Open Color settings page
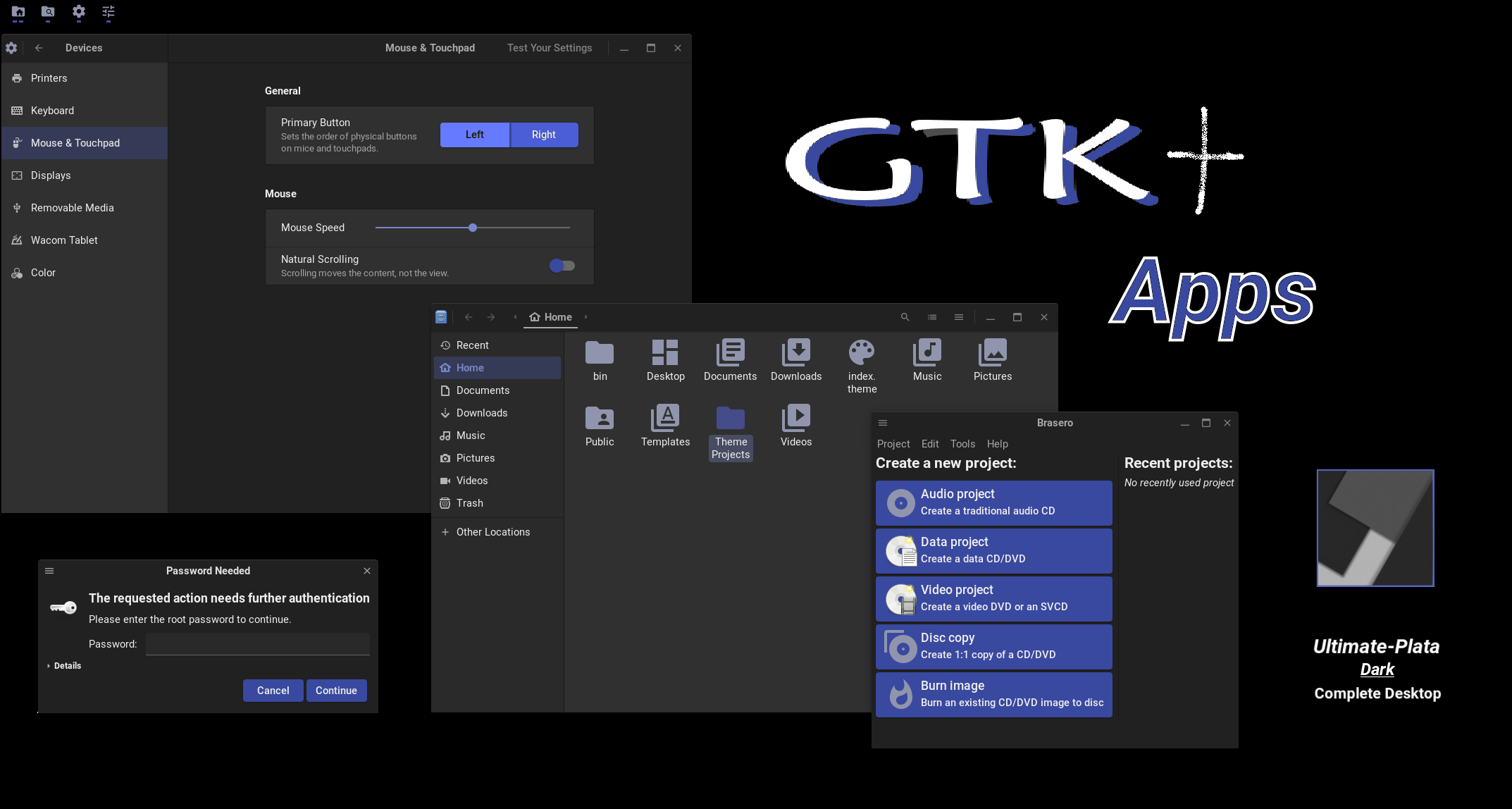 pyautogui.click(x=85, y=273)
